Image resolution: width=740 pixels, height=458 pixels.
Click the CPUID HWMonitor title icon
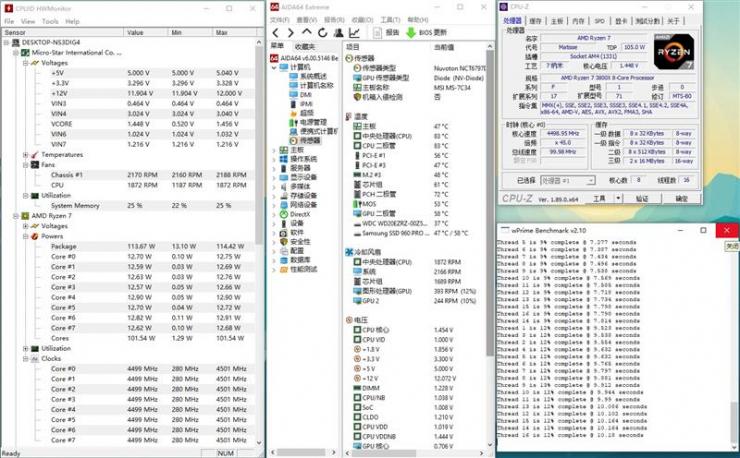pyautogui.click(x=8, y=8)
